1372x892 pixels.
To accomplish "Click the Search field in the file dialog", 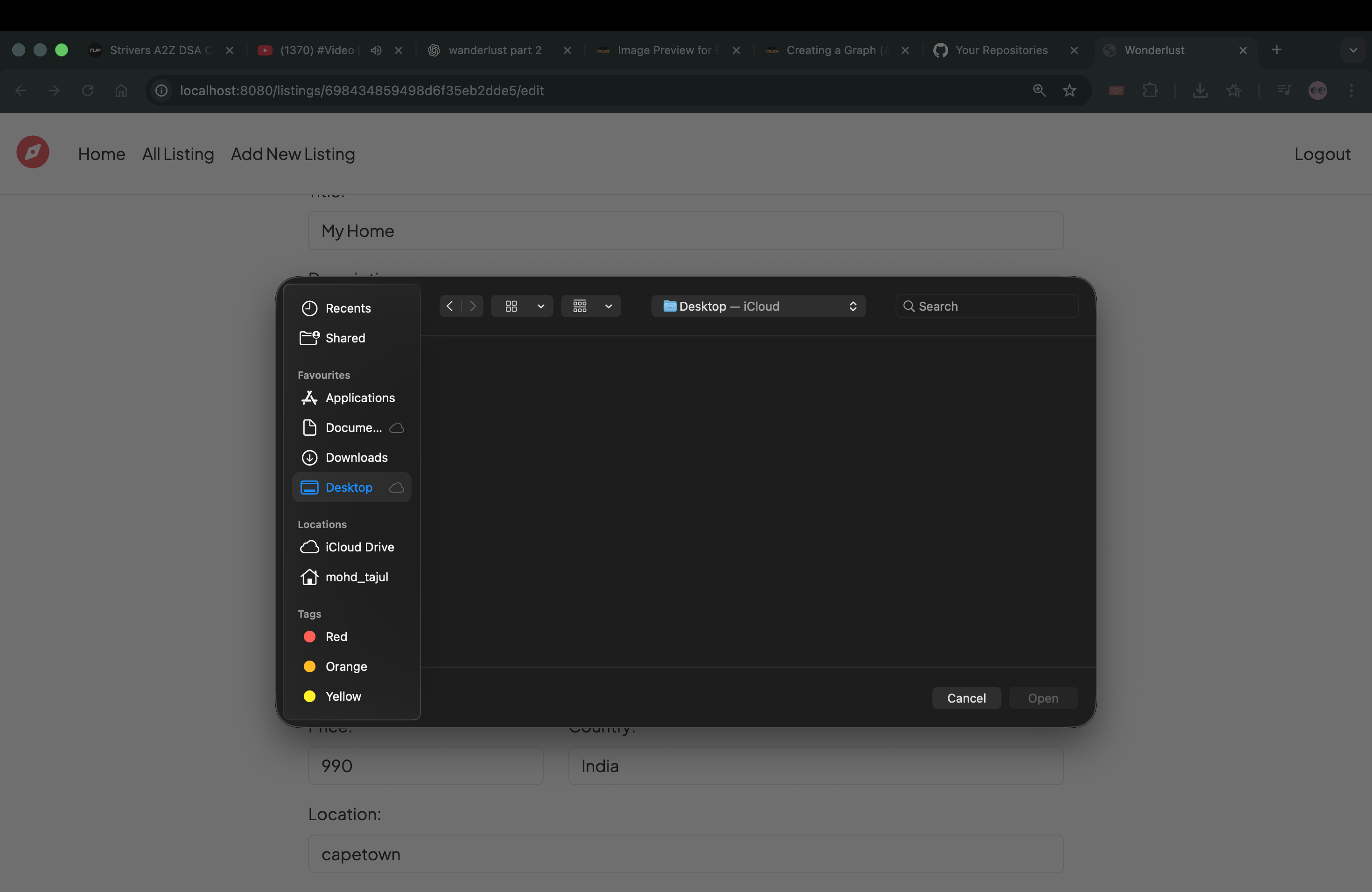I will (x=987, y=306).
